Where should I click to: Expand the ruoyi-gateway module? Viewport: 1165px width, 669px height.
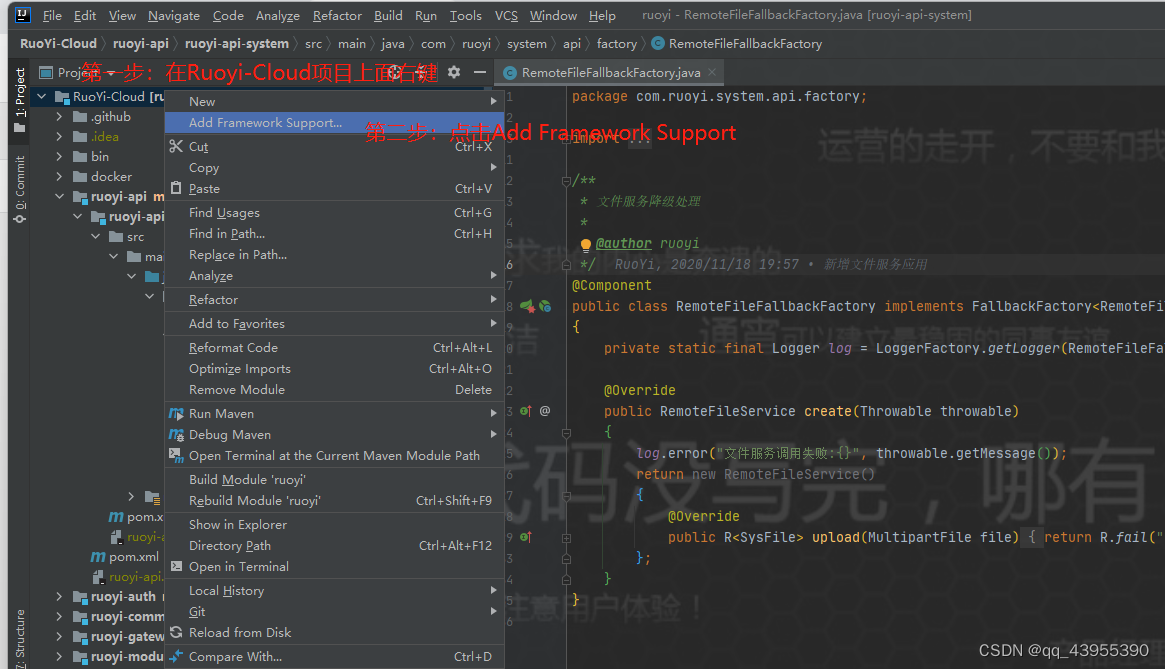[59, 636]
